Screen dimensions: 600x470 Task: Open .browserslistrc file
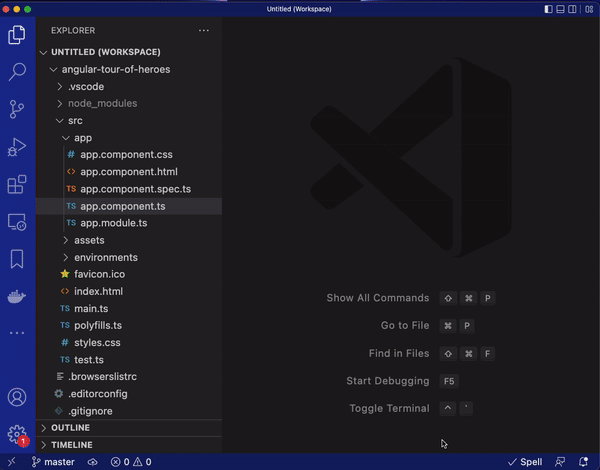click(x=129, y=377)
